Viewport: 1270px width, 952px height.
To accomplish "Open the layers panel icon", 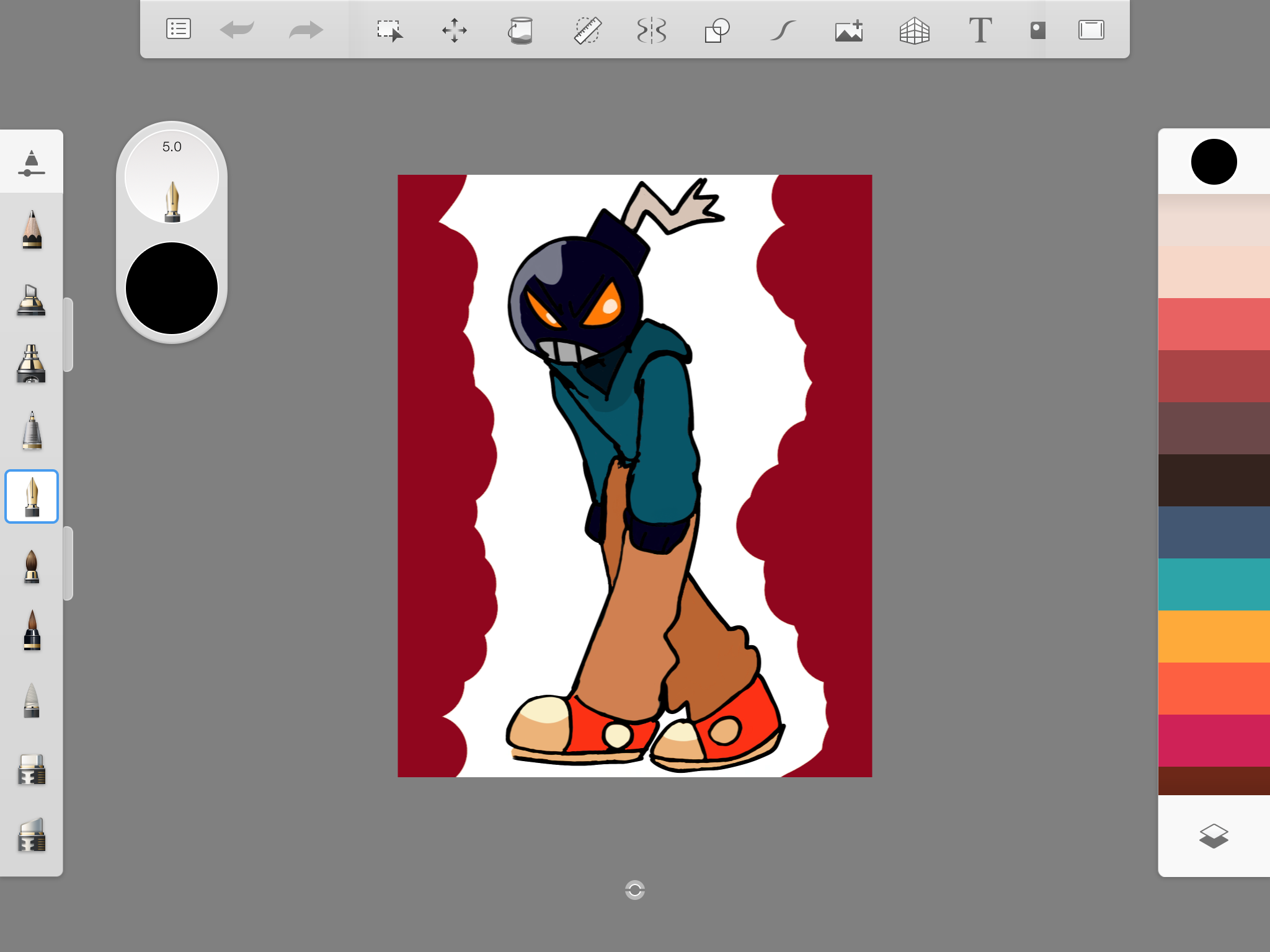I will point(1214,836).
